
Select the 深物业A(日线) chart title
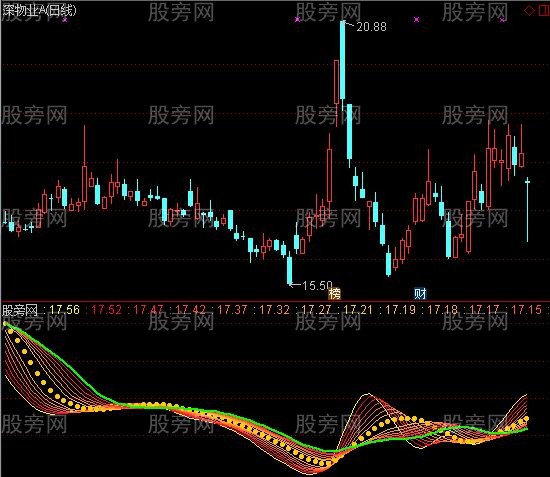coord(39,11)
